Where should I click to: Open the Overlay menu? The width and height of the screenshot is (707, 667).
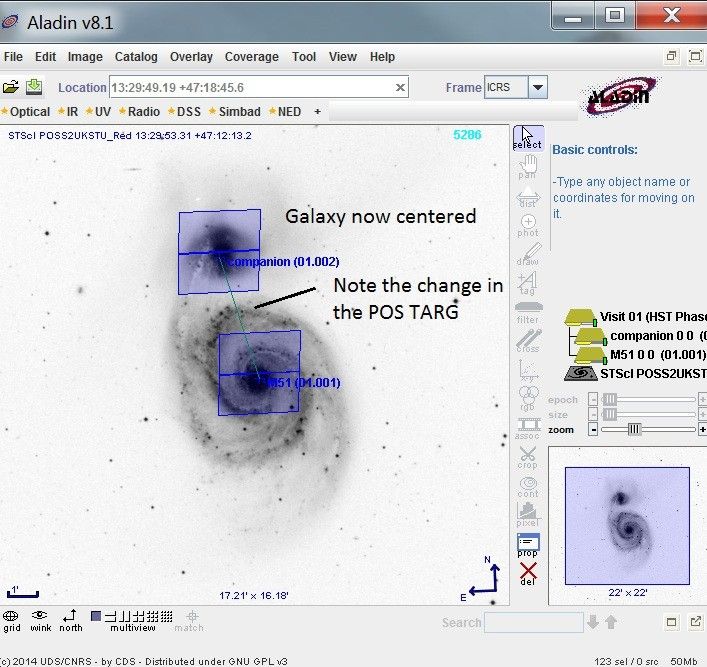191,57
